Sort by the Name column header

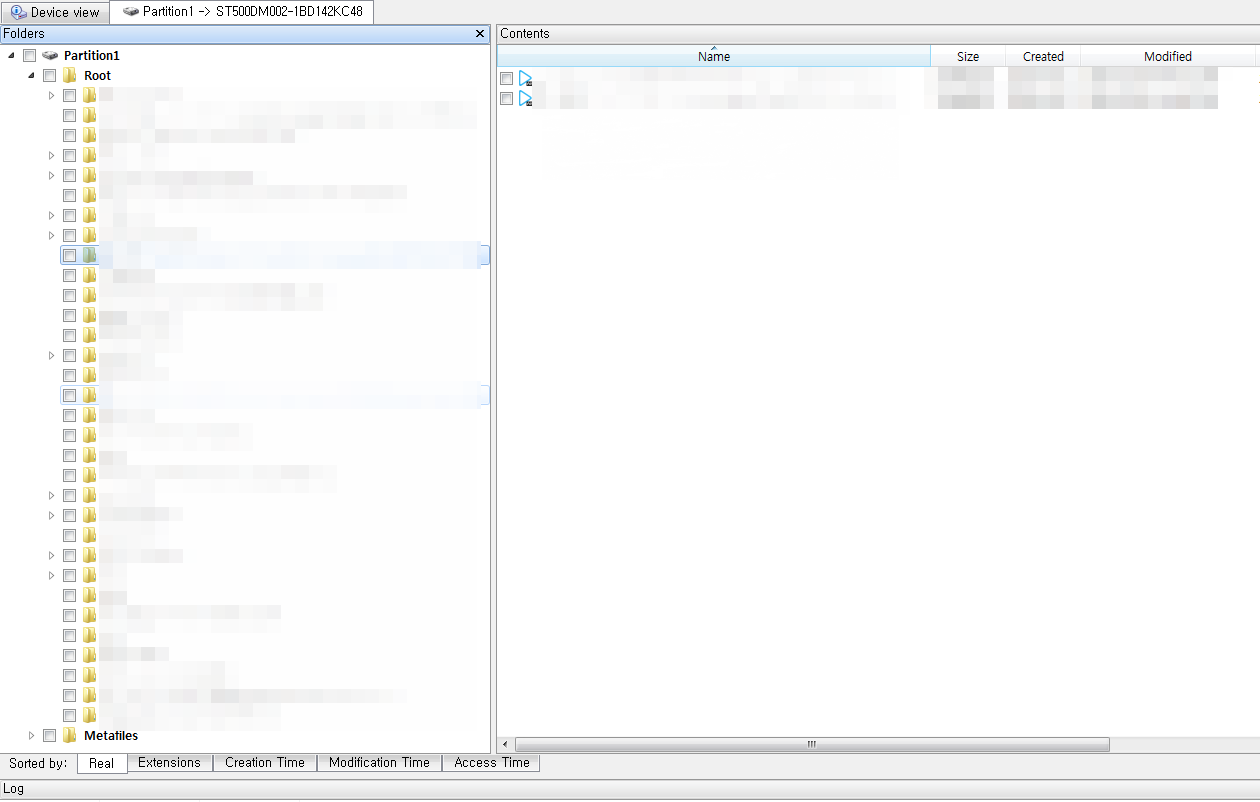pyautogui.click(x=713, y=56)
